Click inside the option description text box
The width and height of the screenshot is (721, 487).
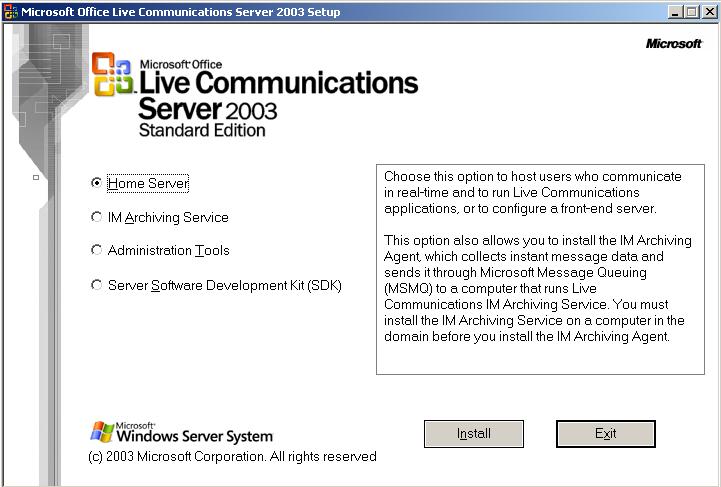(x=540, y=270)
